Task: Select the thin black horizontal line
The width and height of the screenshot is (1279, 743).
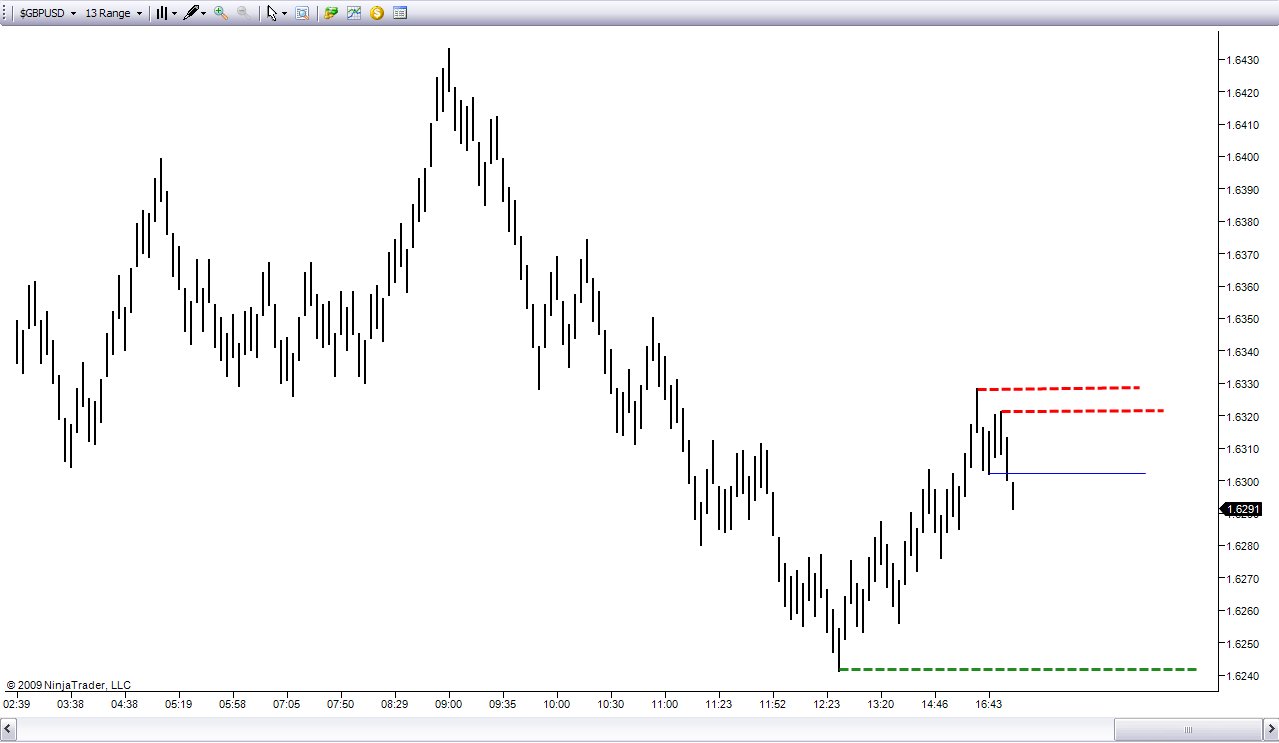Action: click(1066, 473)
